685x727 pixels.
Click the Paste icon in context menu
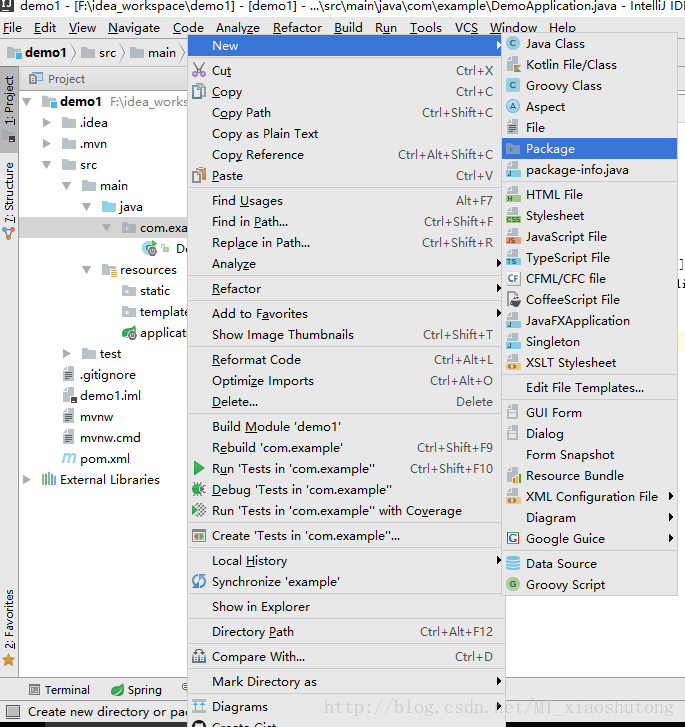[199, 175]
